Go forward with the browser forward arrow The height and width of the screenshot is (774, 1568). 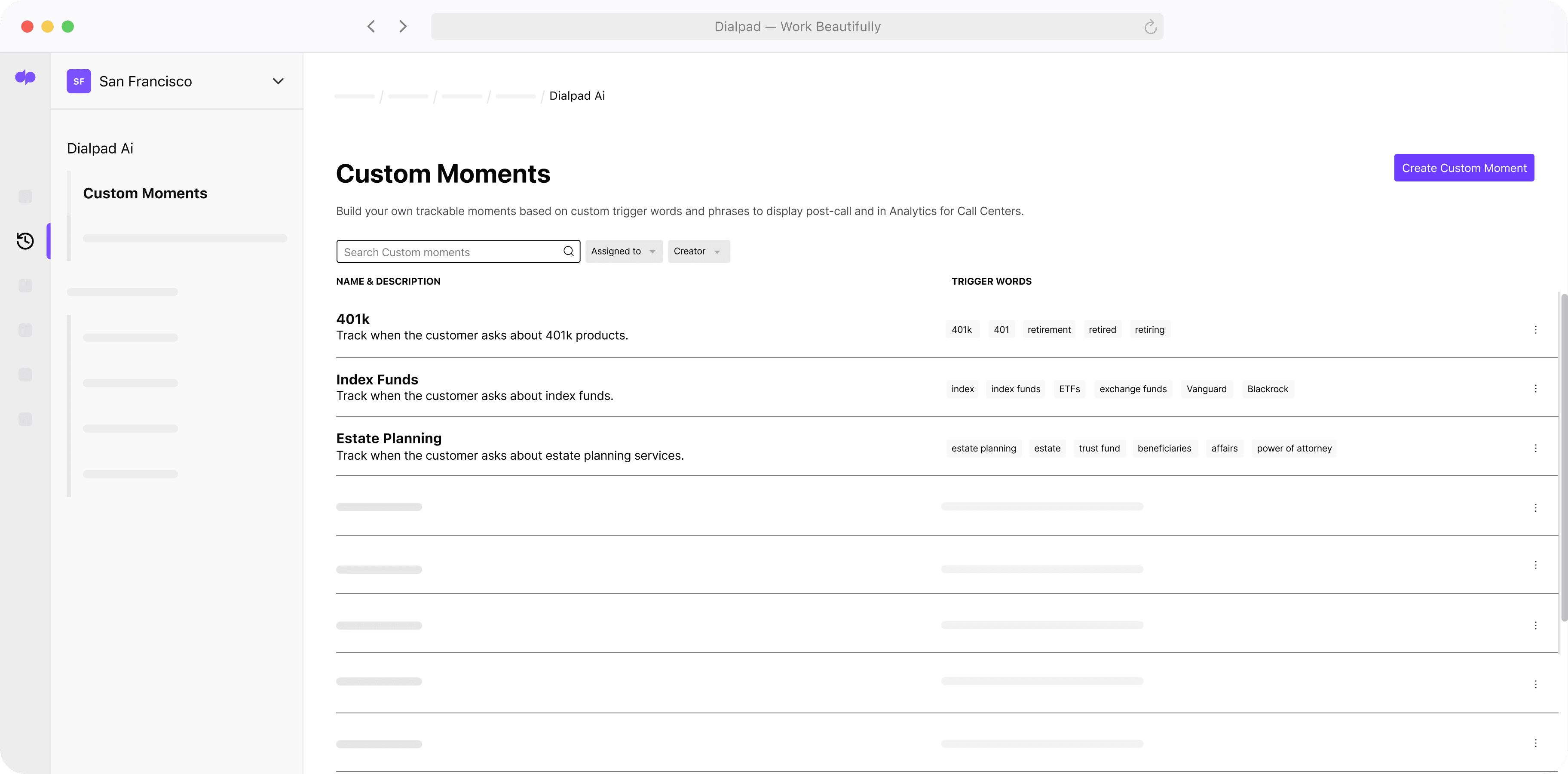click(402, 26)
